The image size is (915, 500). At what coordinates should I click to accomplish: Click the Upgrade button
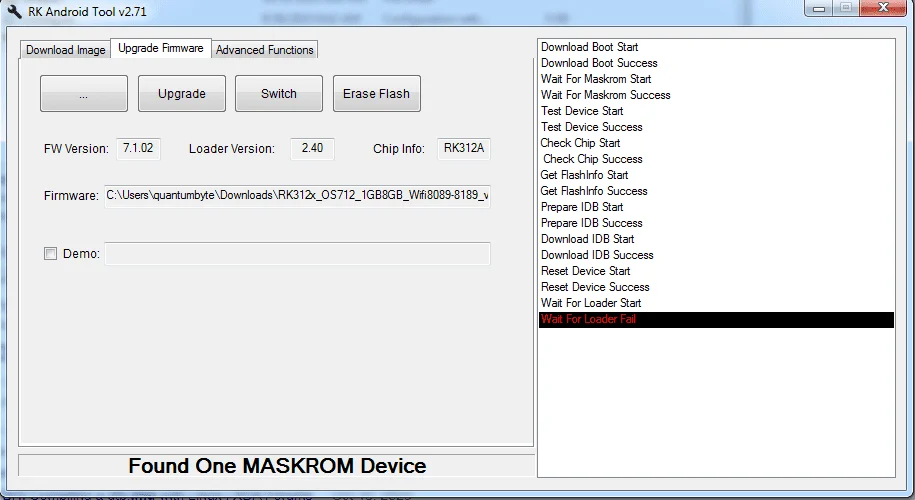pyautogui.click(x=181, y=93)
